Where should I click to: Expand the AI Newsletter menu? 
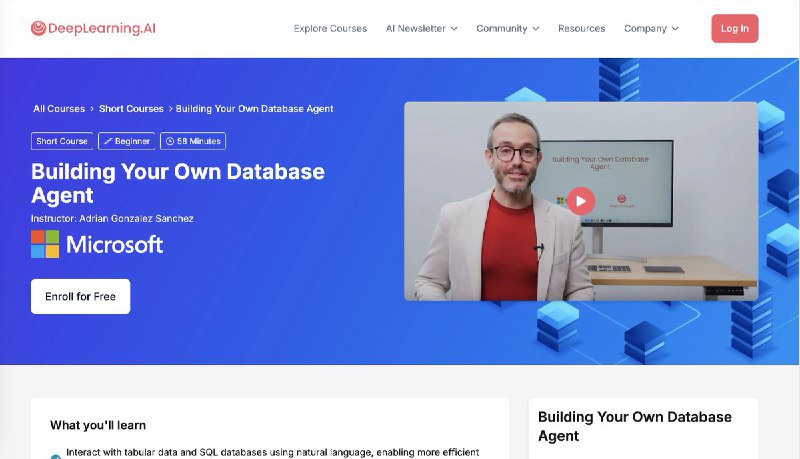[x=421, y=29]
